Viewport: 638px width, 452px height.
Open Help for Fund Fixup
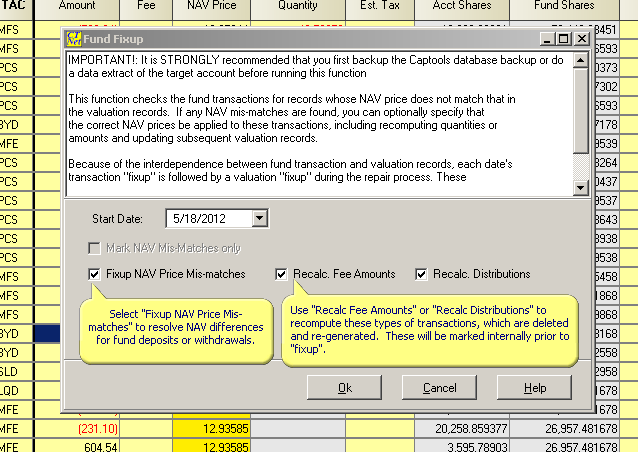tap(534, 387)
